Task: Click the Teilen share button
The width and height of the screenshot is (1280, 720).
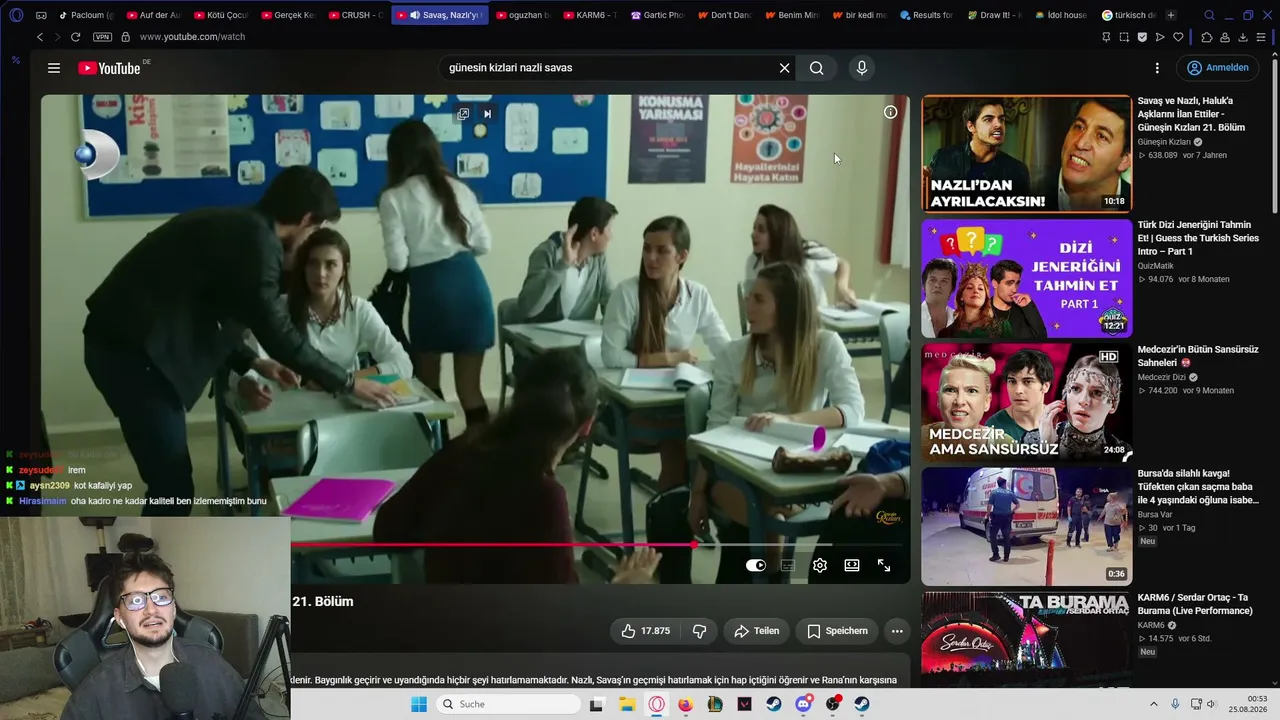Action: tap(756, 631)
